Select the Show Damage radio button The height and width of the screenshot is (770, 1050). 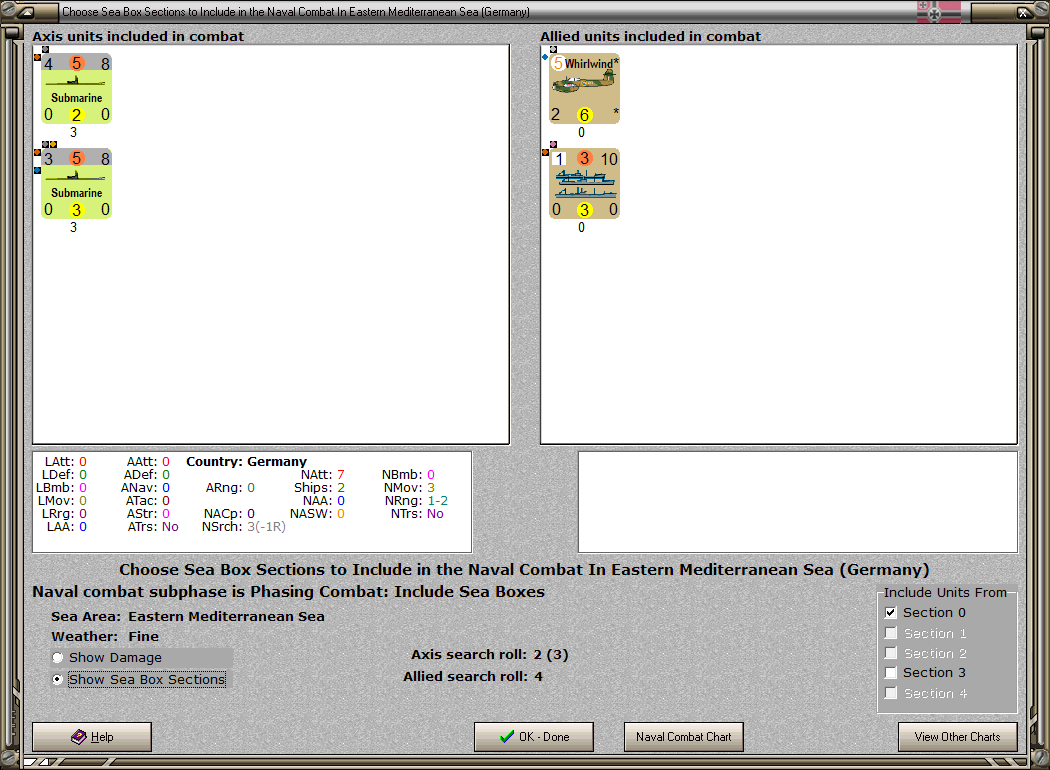(x=58, y=658)
